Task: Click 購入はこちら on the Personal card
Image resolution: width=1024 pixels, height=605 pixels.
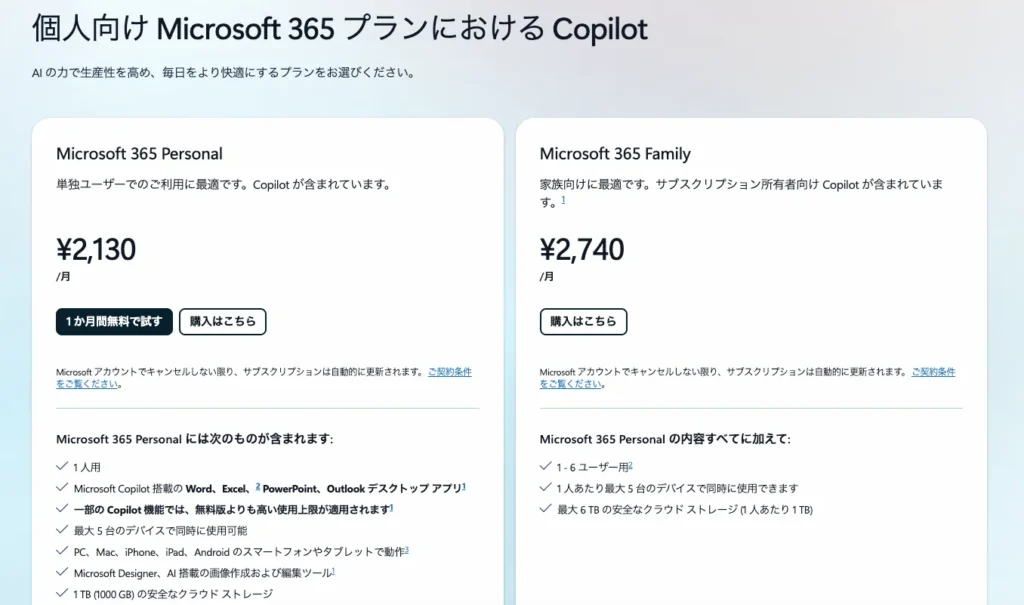Action: tap(222, 321)
